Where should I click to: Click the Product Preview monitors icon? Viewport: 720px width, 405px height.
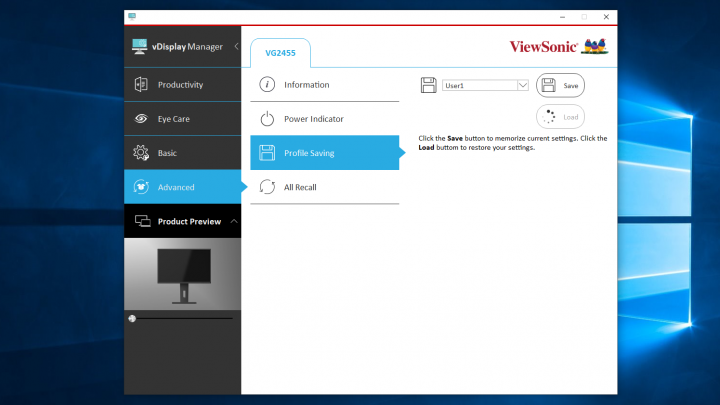[x=142, y=221]
